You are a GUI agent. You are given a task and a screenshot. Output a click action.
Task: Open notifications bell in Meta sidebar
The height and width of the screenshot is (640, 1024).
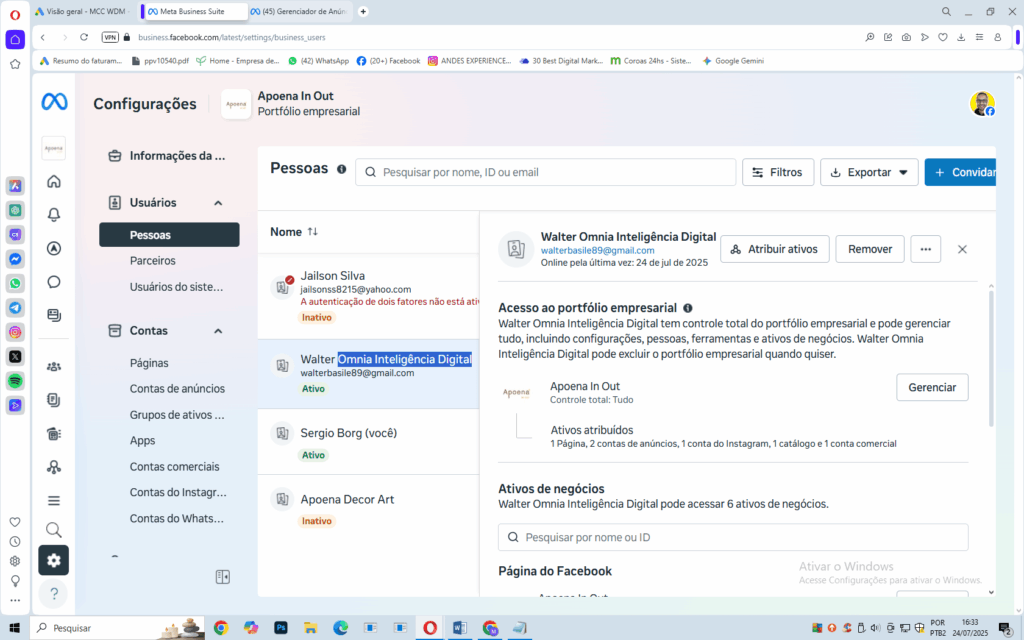click(x=54, y=214)
